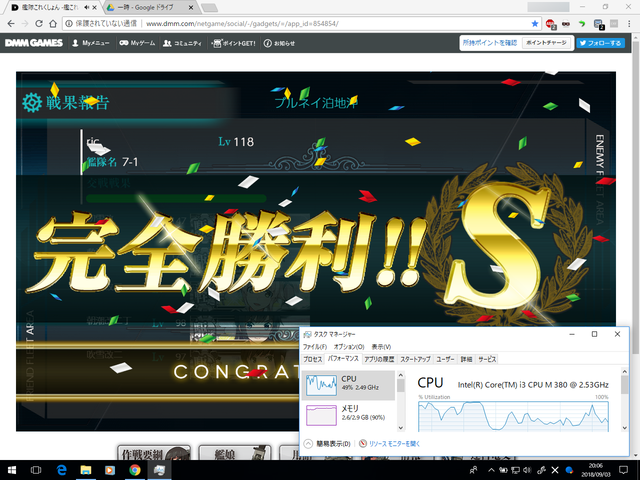Click battery icon in system tray
640x480 pixels.
(x=503, y=470)
